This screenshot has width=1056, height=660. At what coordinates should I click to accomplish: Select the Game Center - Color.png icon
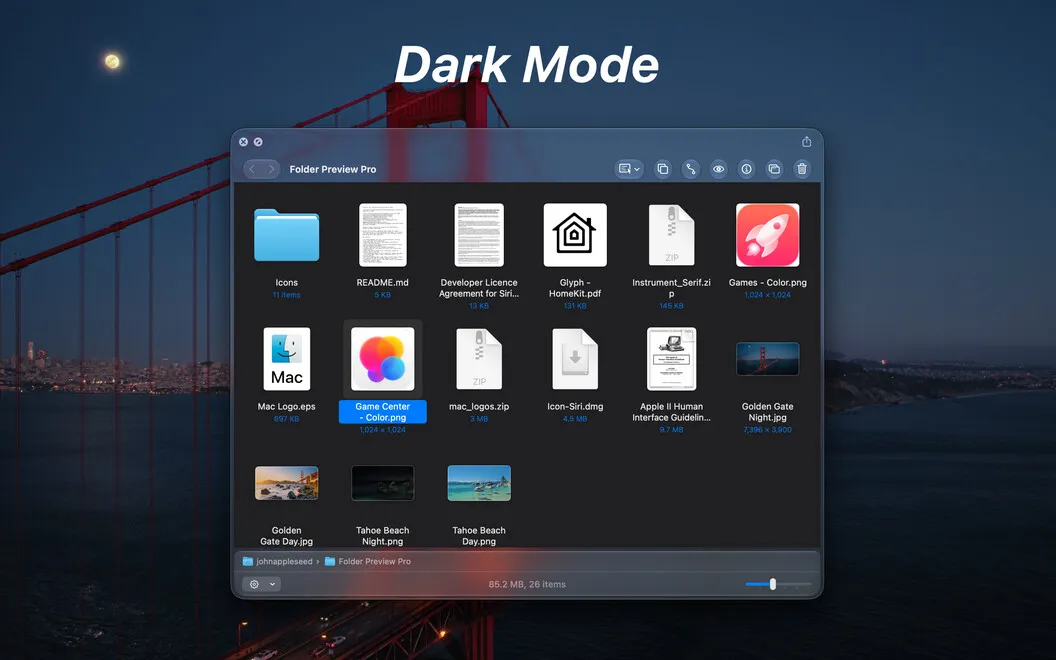click(x=383, y=359)
